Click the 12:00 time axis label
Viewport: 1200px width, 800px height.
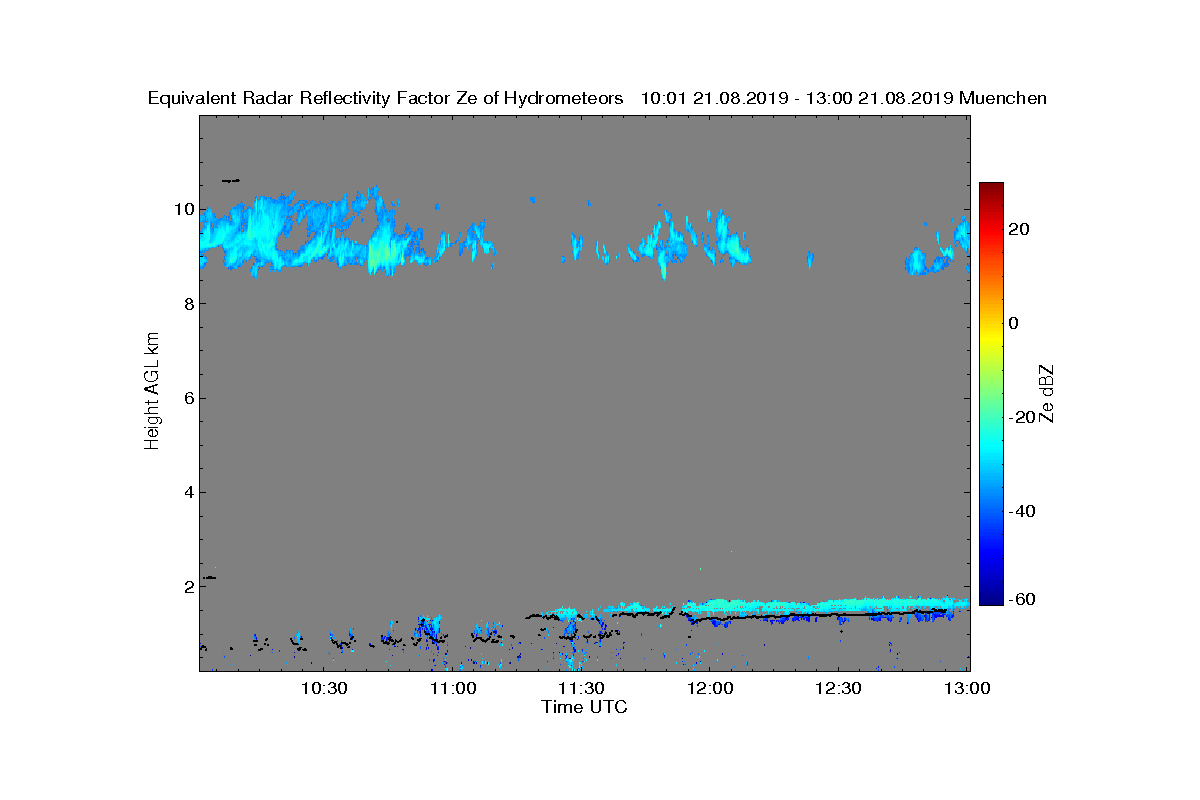pos(710,688)
